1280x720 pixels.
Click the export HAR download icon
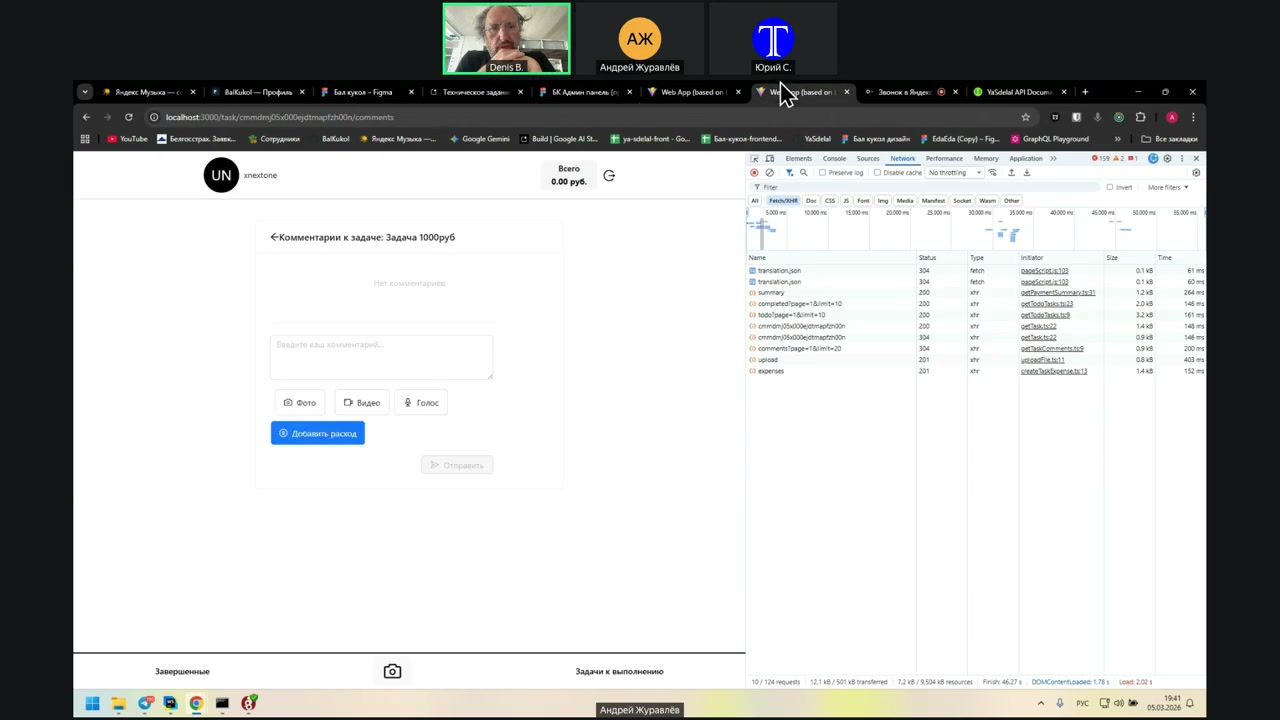click(x=1026, y=173)
